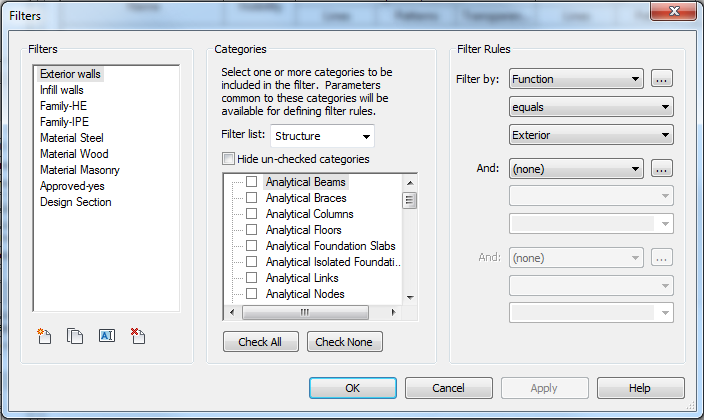The height and width of the screenshot is (420, 704).
Task: Open ellipsis button beside first And rule
Action: [x=661, y=169]
